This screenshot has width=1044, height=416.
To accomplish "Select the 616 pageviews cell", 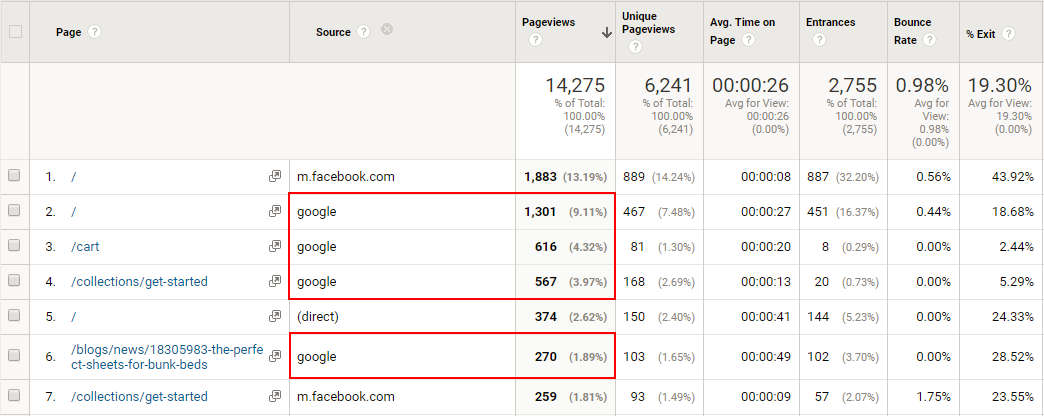I will pos(545,247).
